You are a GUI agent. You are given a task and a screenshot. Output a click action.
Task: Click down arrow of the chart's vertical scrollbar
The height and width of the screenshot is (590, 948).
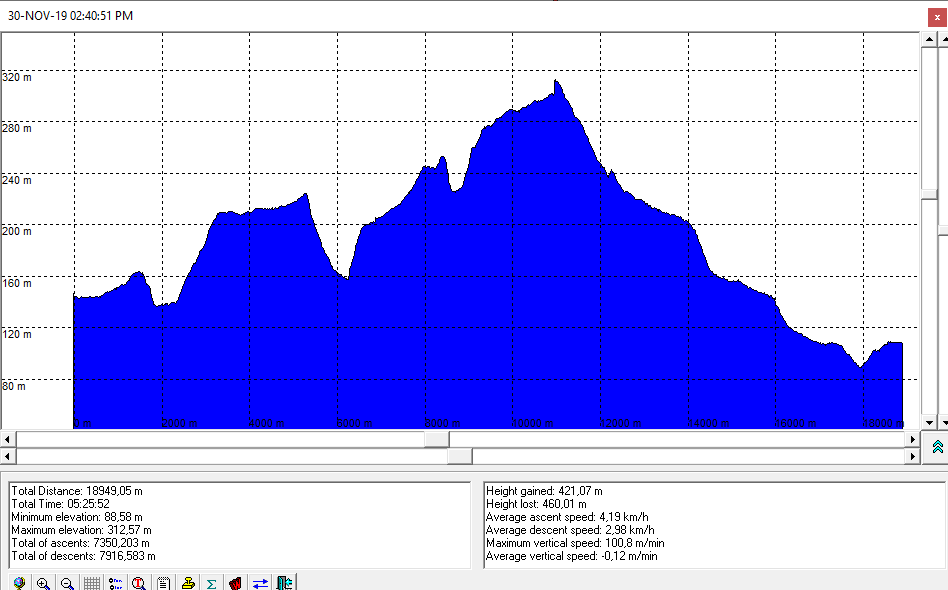[930, 422]
